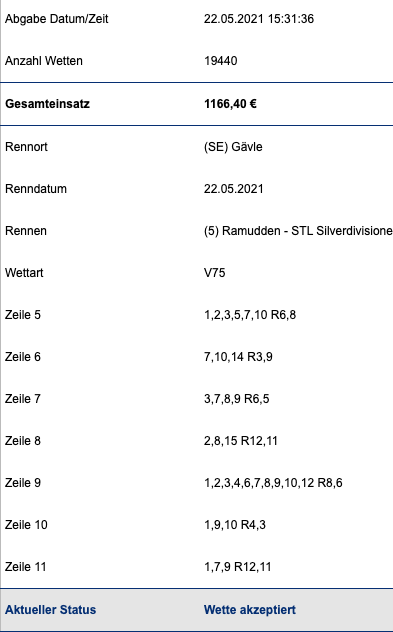Click the Wette akzeptiert status text
Viewport: 393px width, 632px height.
[250, 610]
